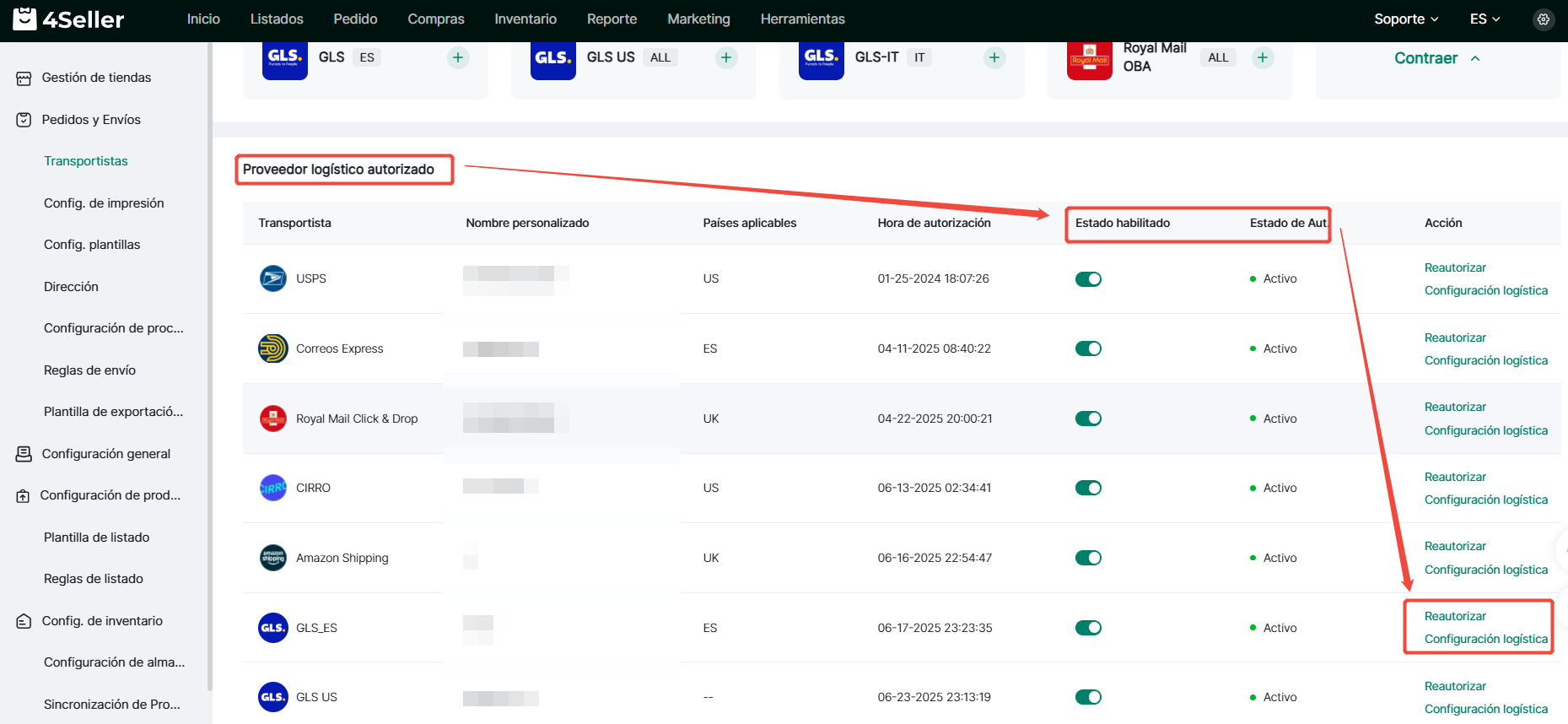Turn off the Amazon Shipping toggle
The image size is (1568, 724).
(1088, 558)
